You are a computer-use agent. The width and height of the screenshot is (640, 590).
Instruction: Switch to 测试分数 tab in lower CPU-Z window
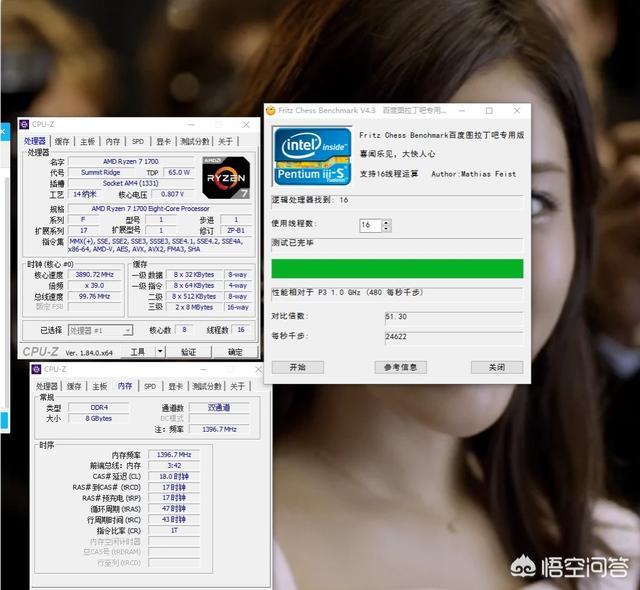207,386
